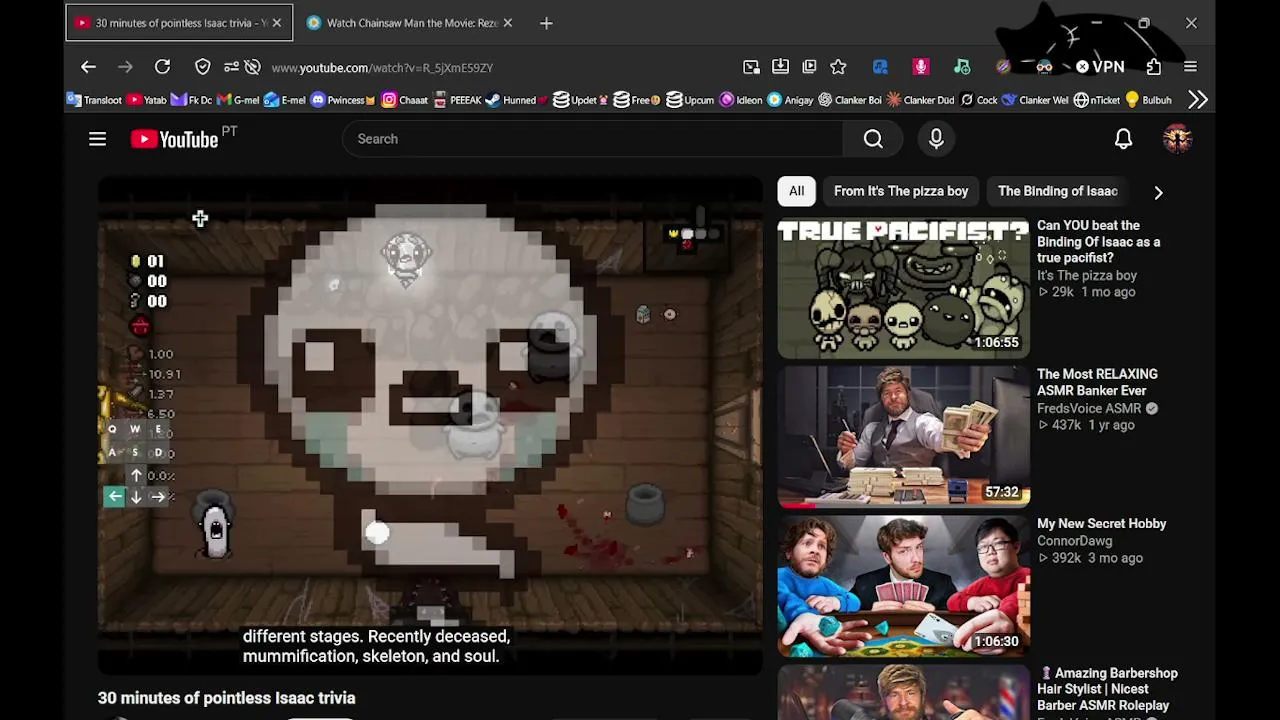Bookmark this page with the star icon
The height and width of the screenshot is (720, 1280).
[838, 67]
